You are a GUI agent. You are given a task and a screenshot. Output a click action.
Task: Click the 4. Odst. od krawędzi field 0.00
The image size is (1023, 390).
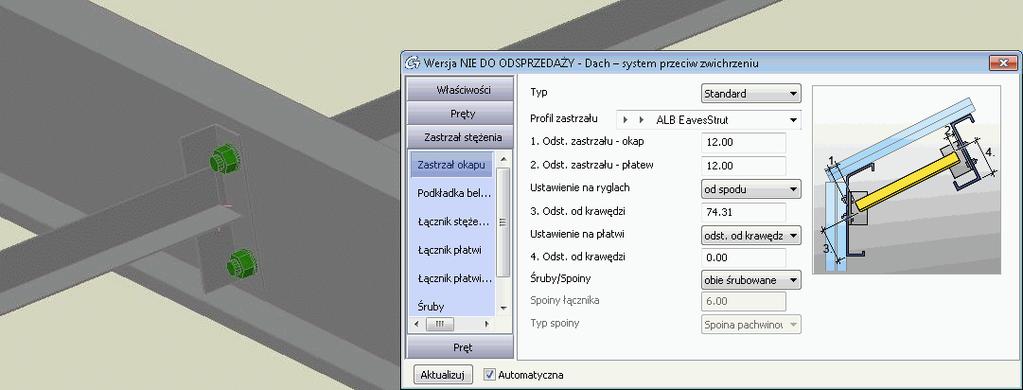point(743,257)
